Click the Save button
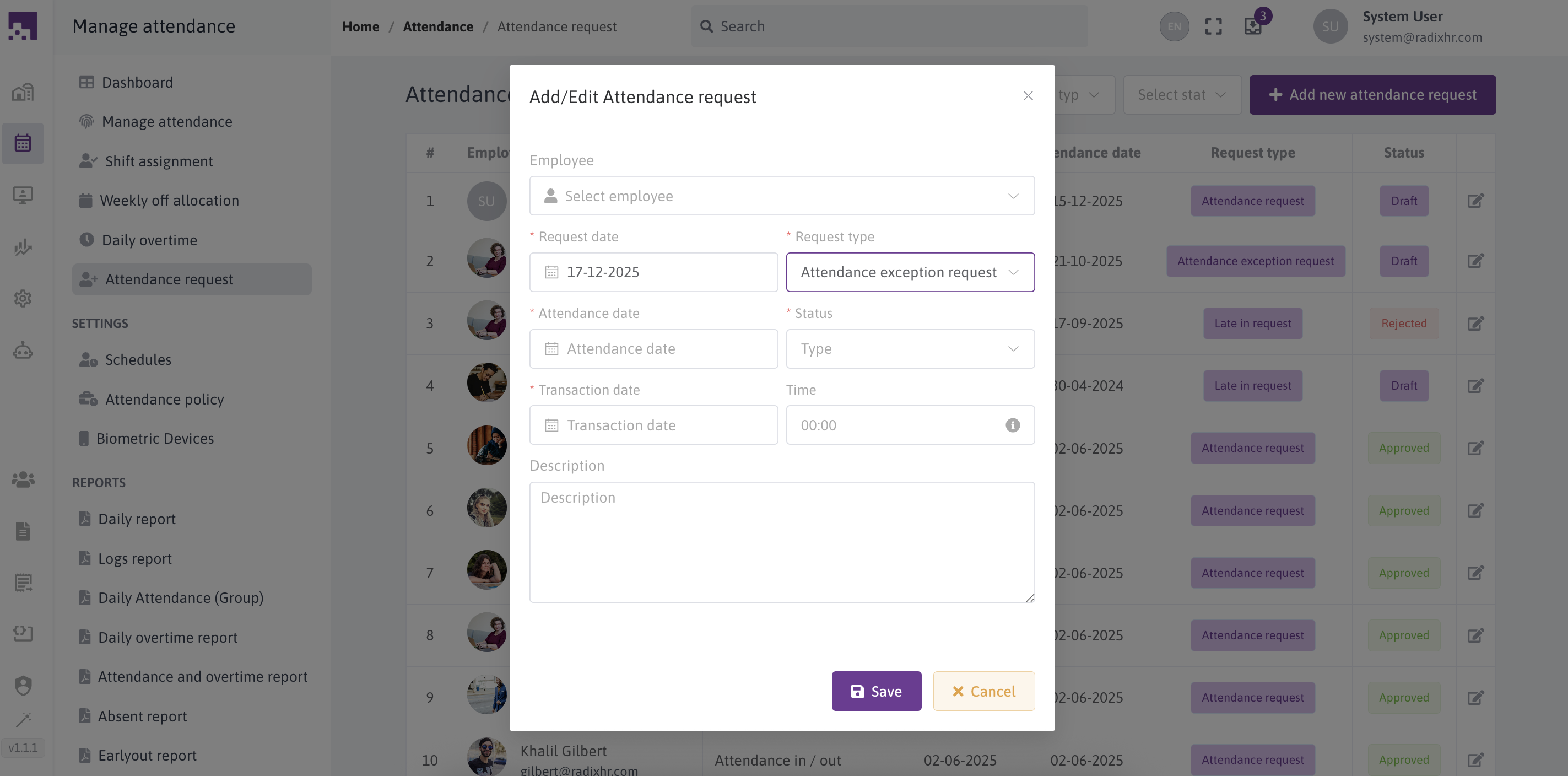Viewport: 1568px width, 776px height. click(876, 691)
